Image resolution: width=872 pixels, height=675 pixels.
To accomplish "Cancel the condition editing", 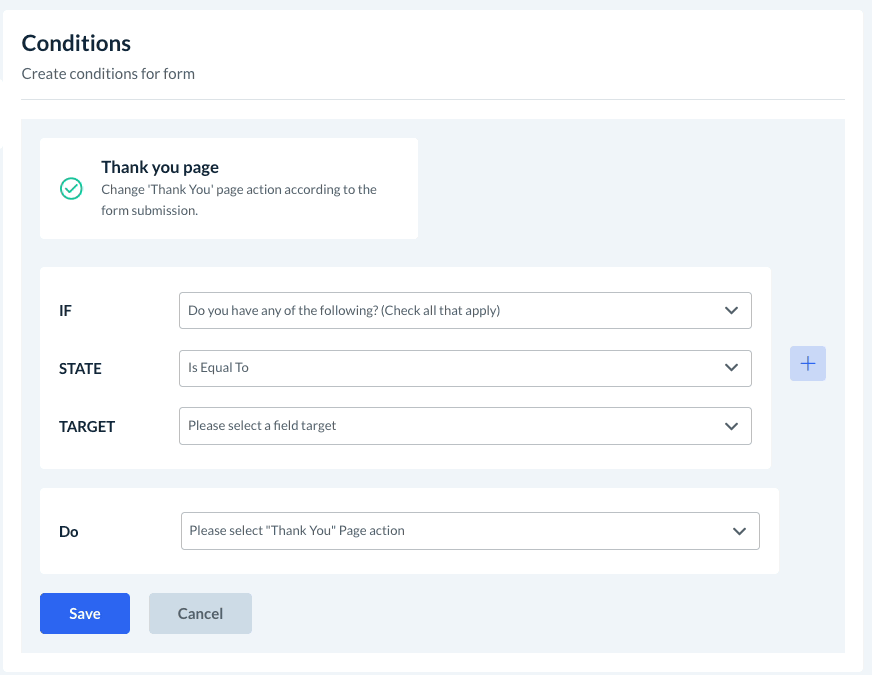I will pos(200,614).
